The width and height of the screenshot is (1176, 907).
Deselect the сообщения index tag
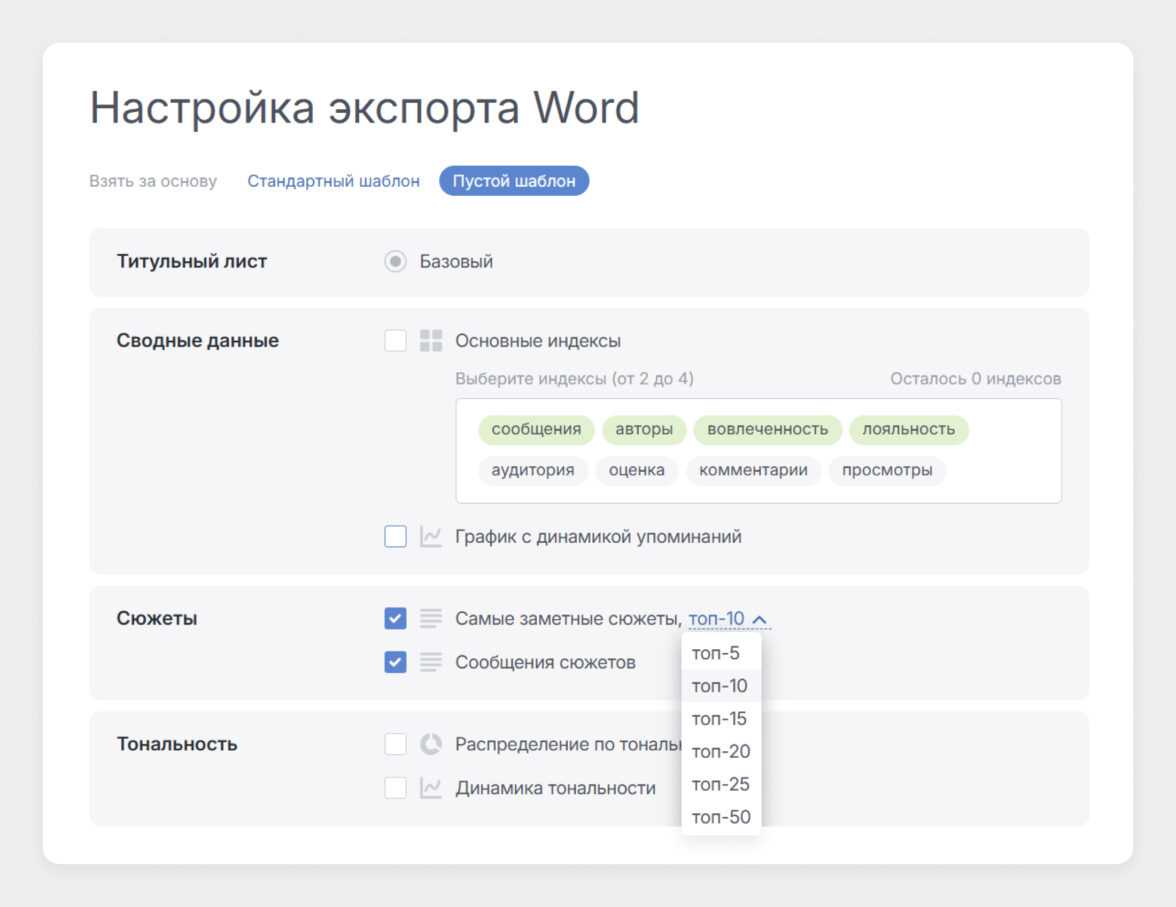click(x=536, y=430)
